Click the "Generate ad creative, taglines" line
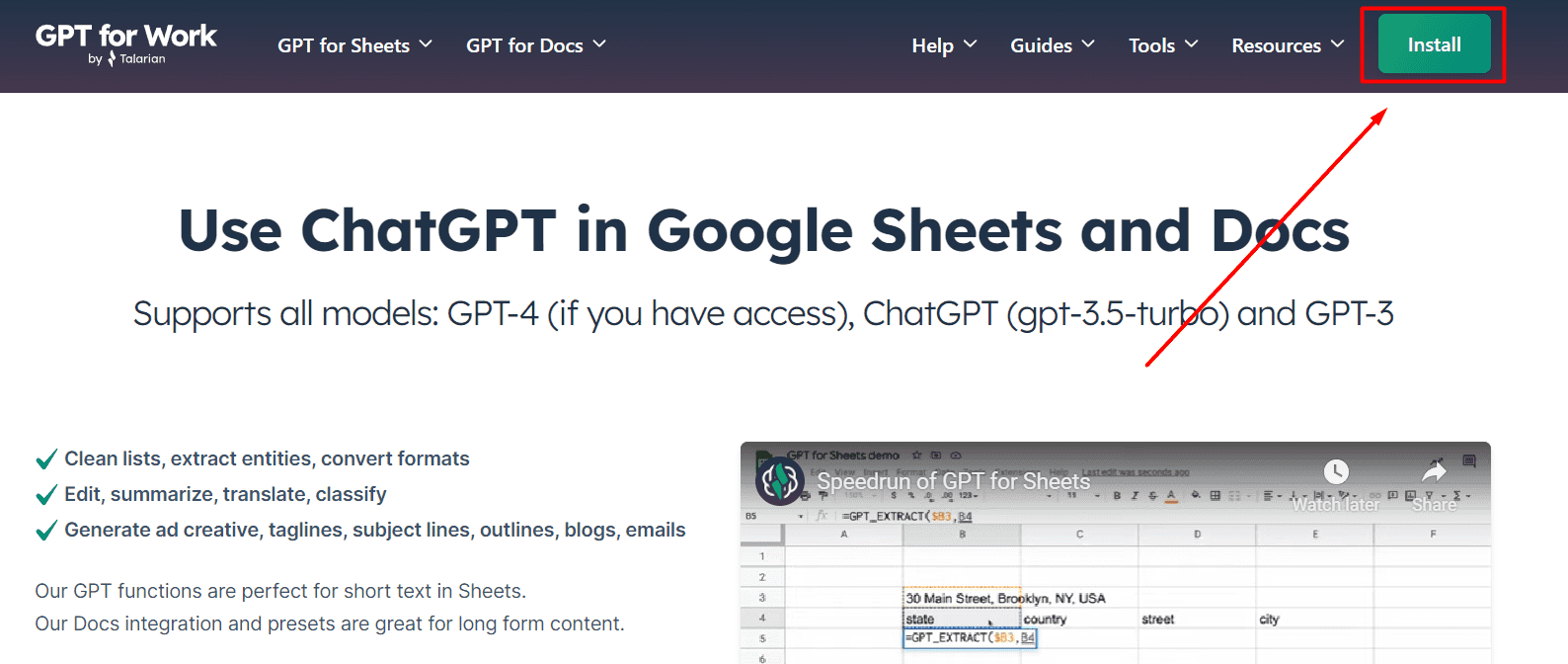The width and height of the screenshot is (1568, 664). pyautogui.click(x=375, y=530)
